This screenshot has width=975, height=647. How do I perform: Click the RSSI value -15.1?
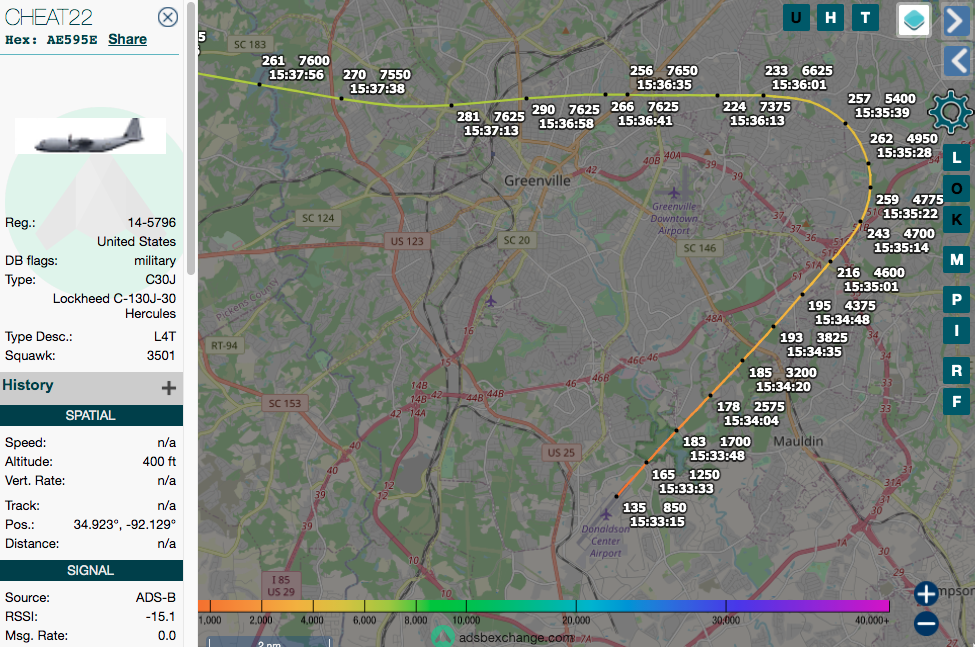pos(160,617)
